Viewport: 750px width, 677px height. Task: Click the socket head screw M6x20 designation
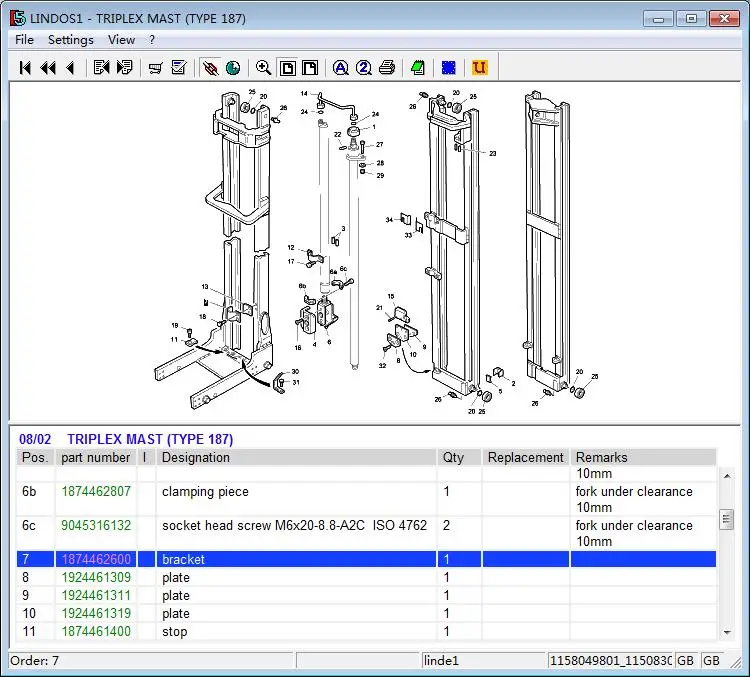[294, 525]
